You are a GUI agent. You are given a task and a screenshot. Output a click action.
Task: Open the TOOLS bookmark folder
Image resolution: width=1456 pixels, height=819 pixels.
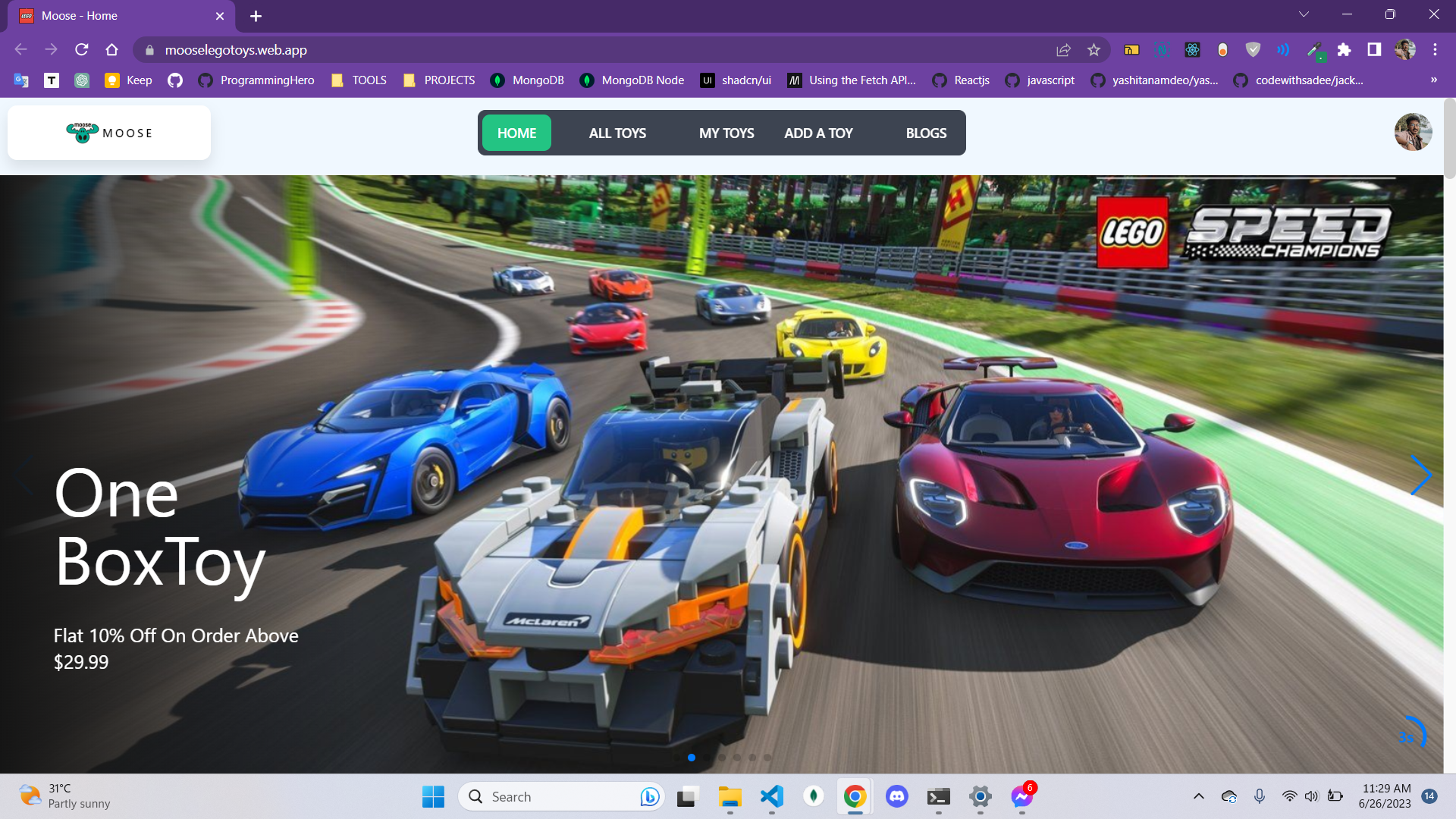[359, 80]
